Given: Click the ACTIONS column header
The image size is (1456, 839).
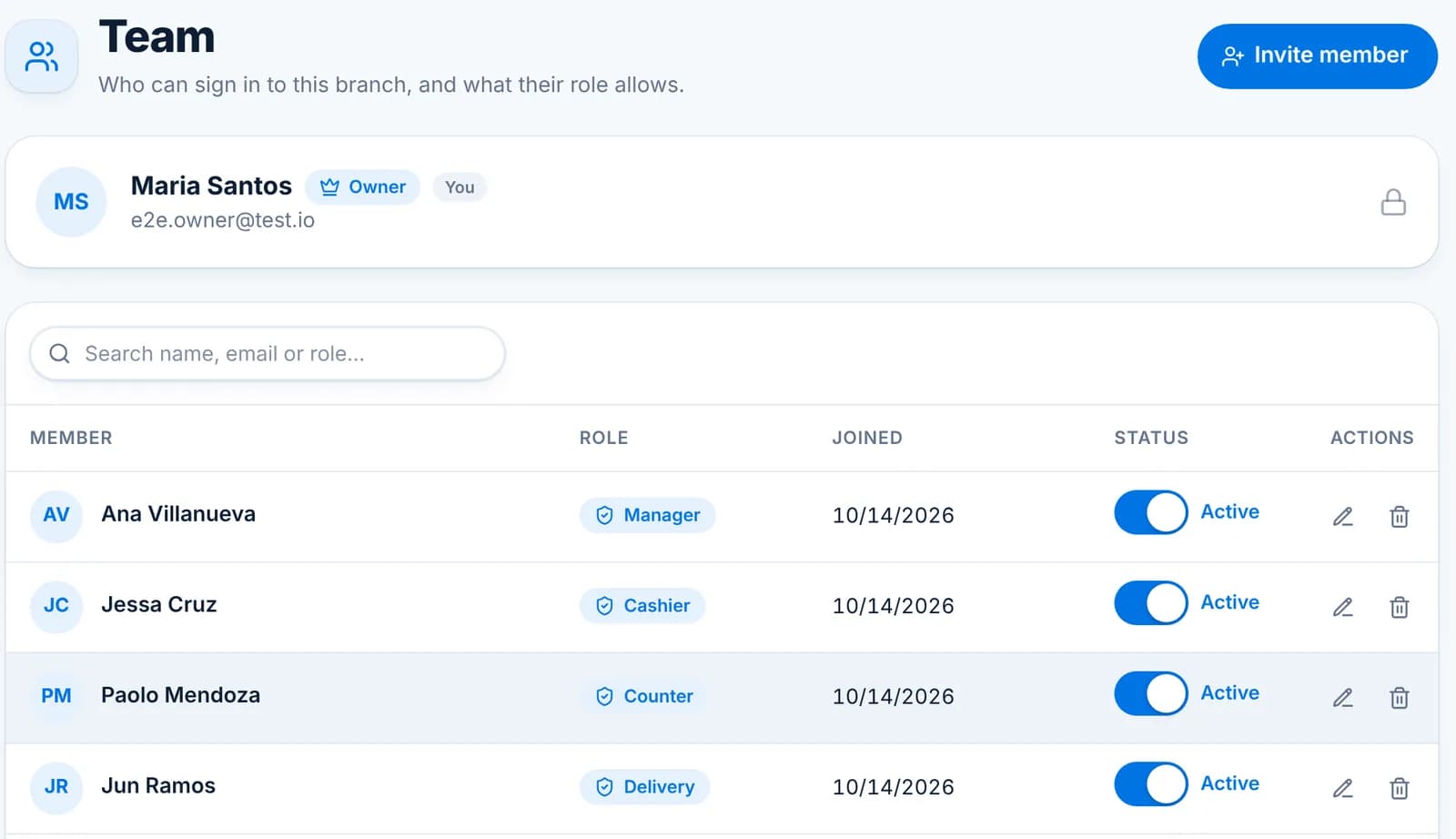Looking at the screenshot, I should pos(1372,438).
